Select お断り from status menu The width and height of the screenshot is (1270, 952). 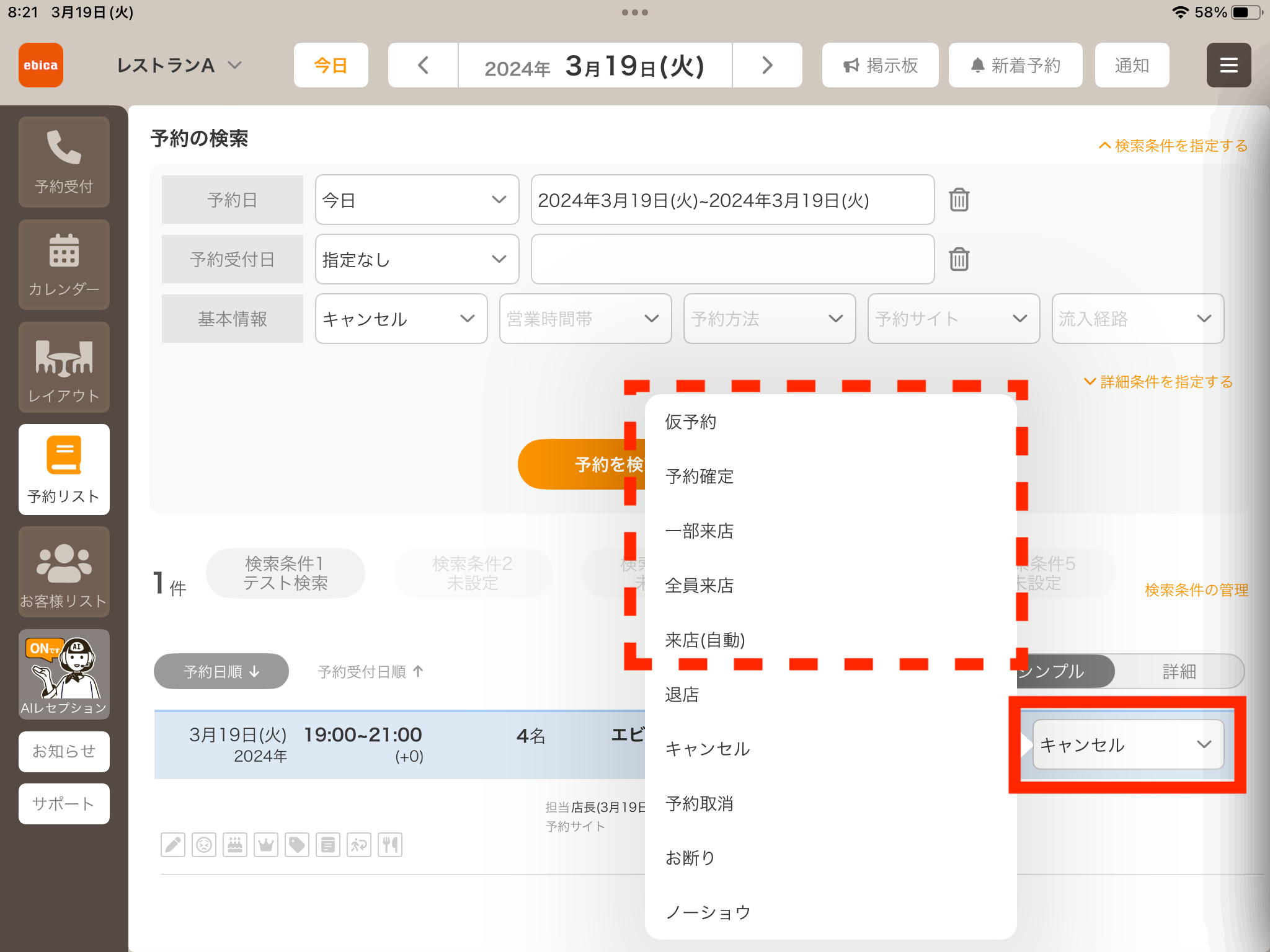[x=830, y=858]
